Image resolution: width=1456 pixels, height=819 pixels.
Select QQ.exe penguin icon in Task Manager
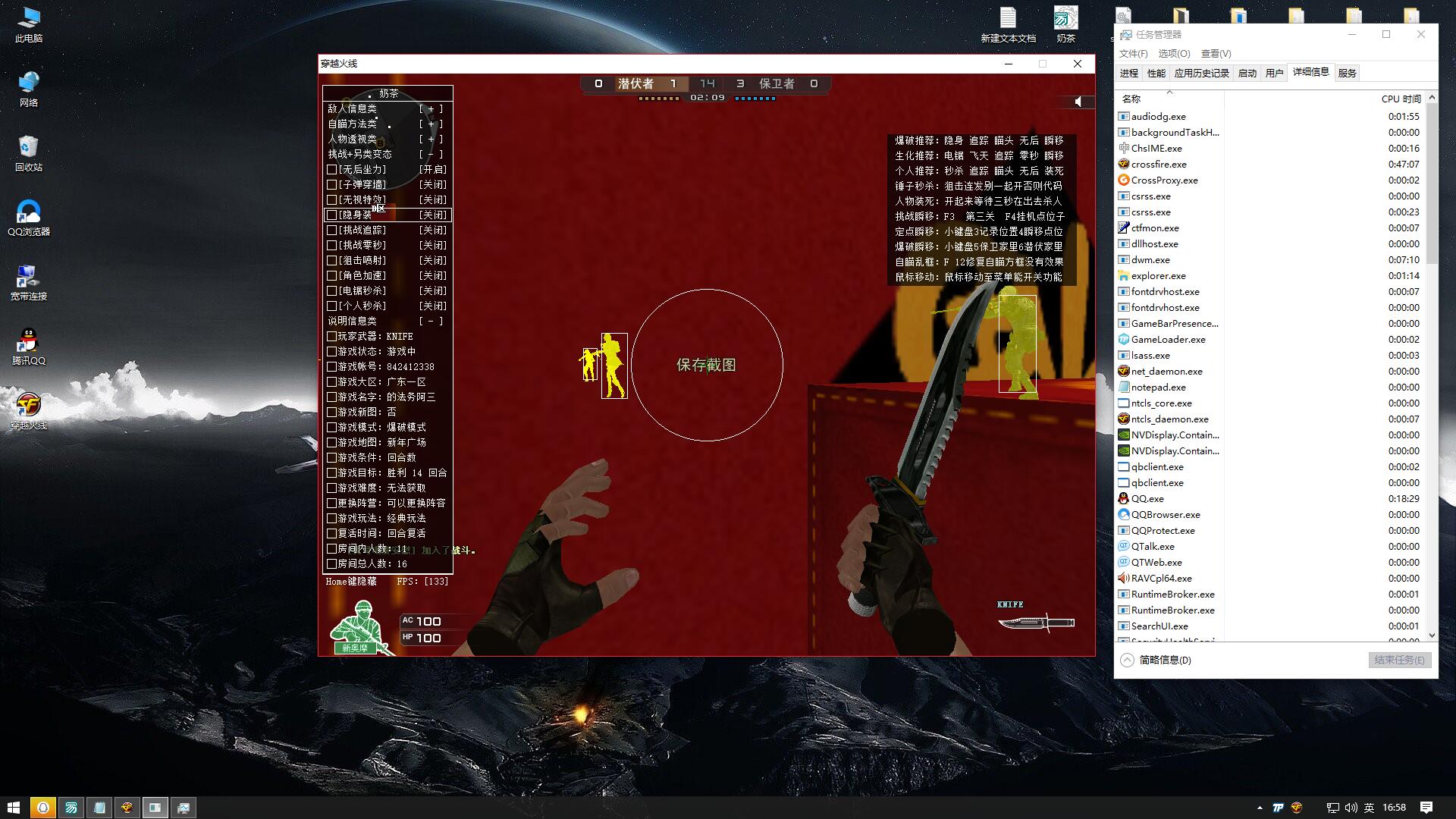point(1124,498)
